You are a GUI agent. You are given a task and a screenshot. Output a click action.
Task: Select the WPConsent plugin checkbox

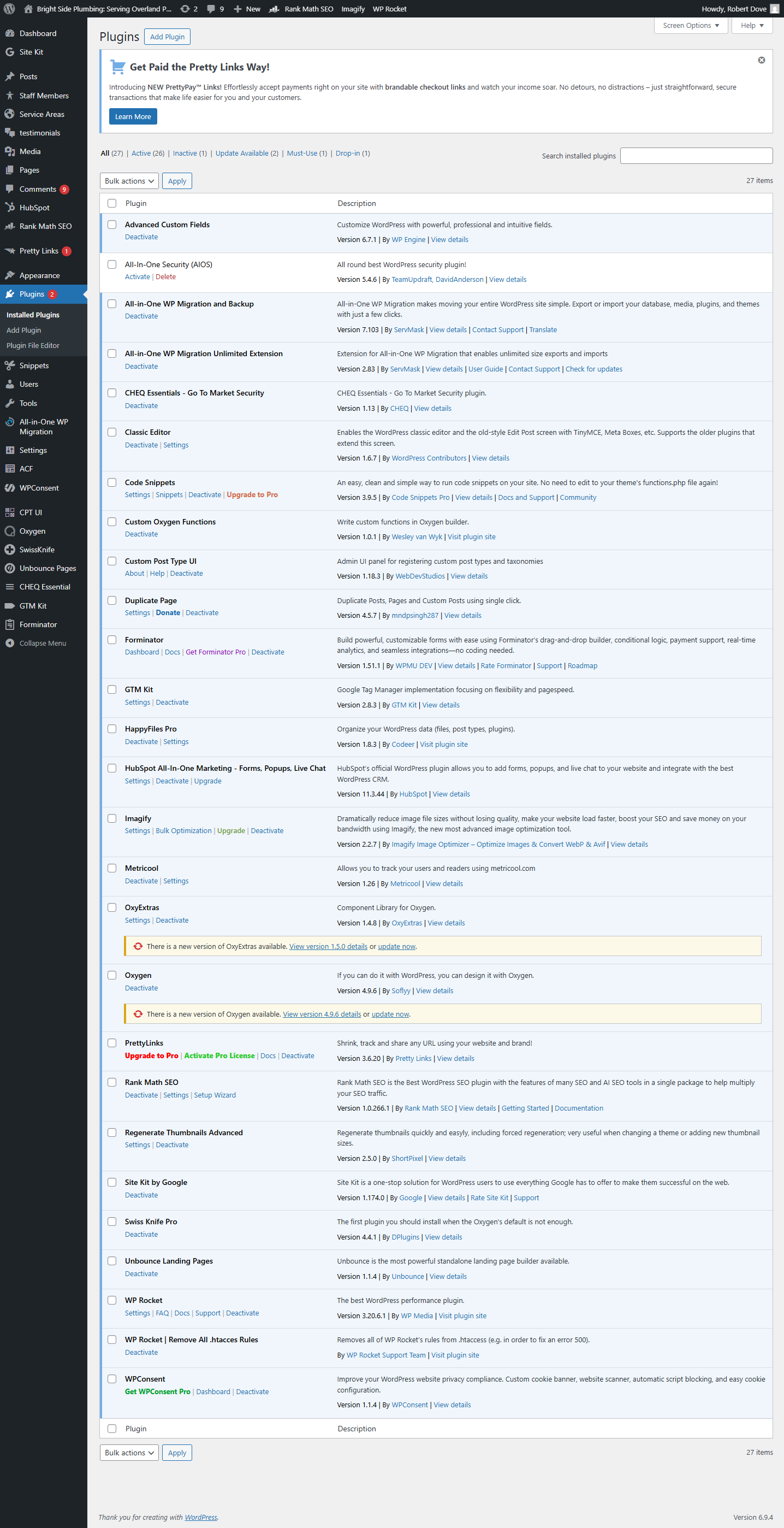point(112,1378)
